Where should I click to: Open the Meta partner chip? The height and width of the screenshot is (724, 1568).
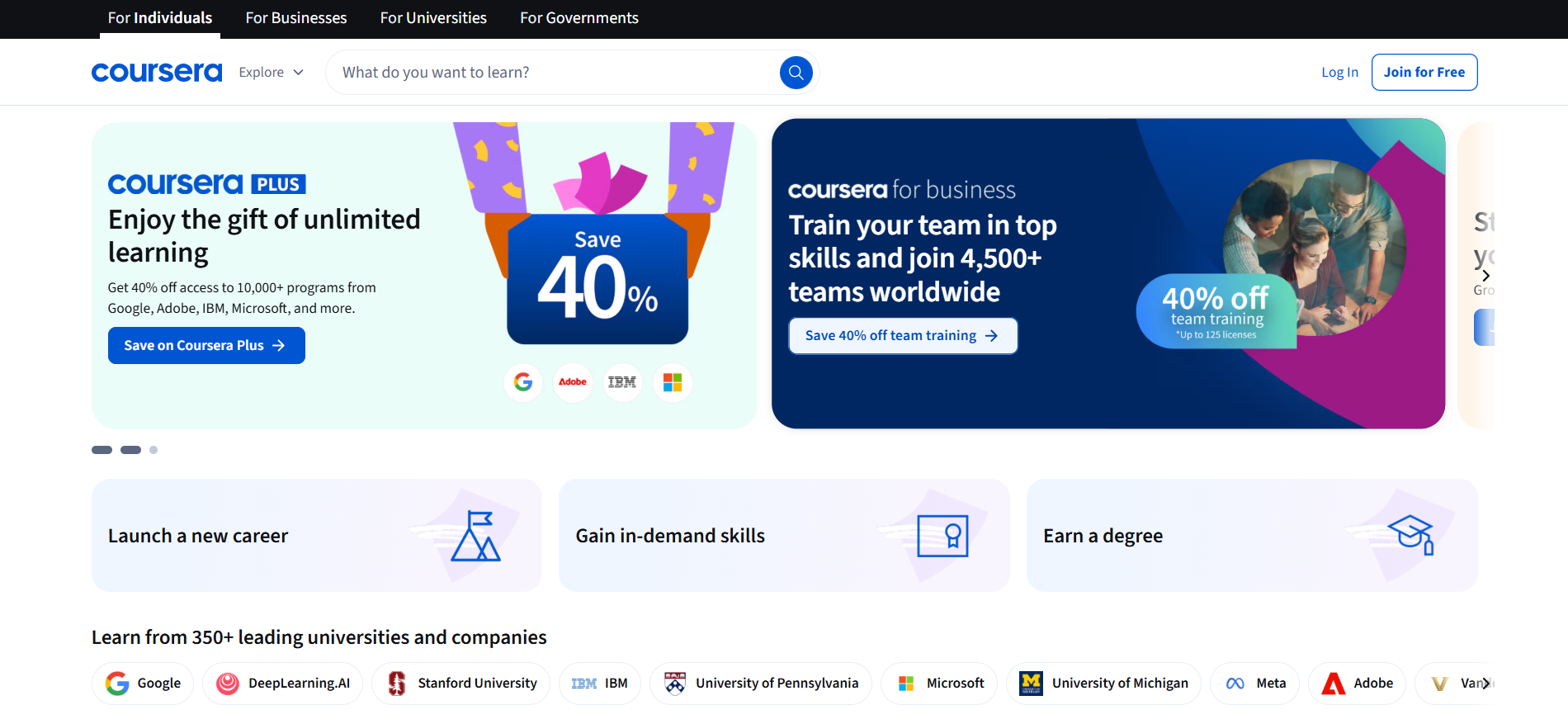coord(1254,684)
